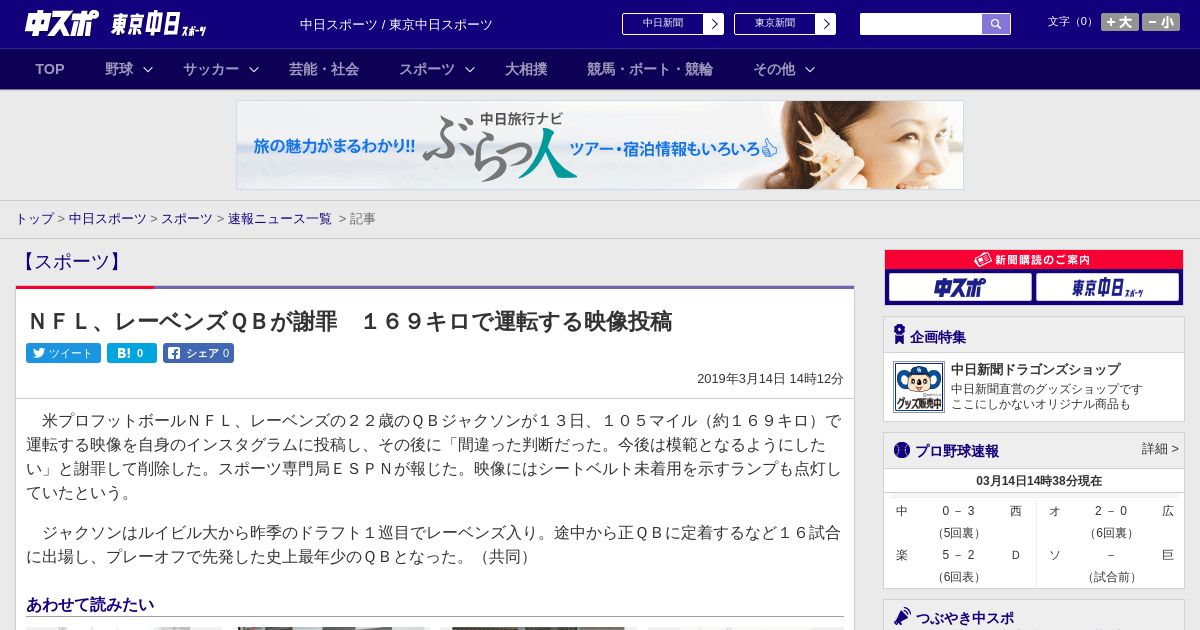
Task: Select the ソ - 巨 pre-game cell
Action: click(x=1111, y=565)
